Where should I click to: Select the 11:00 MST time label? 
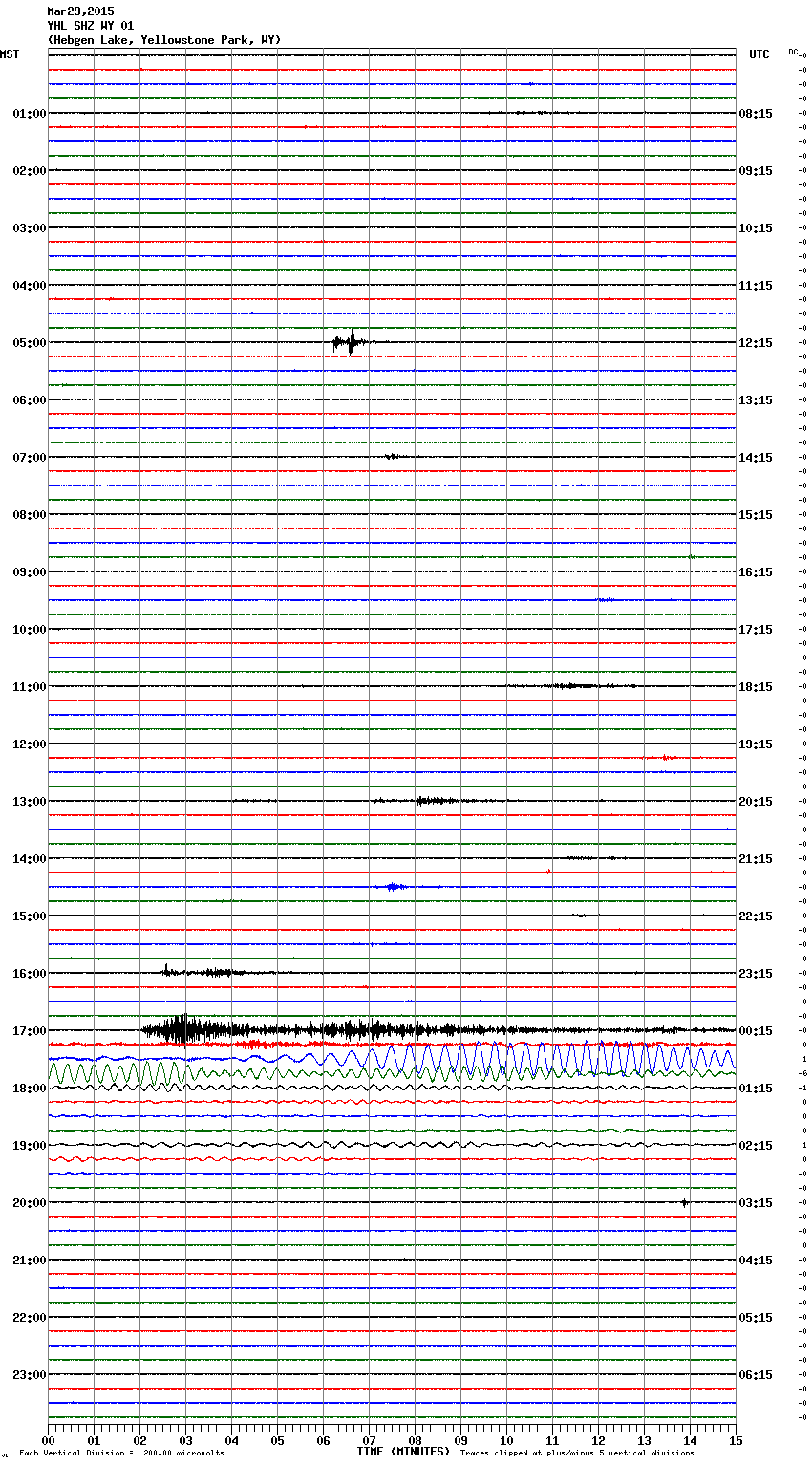[29, 687]
